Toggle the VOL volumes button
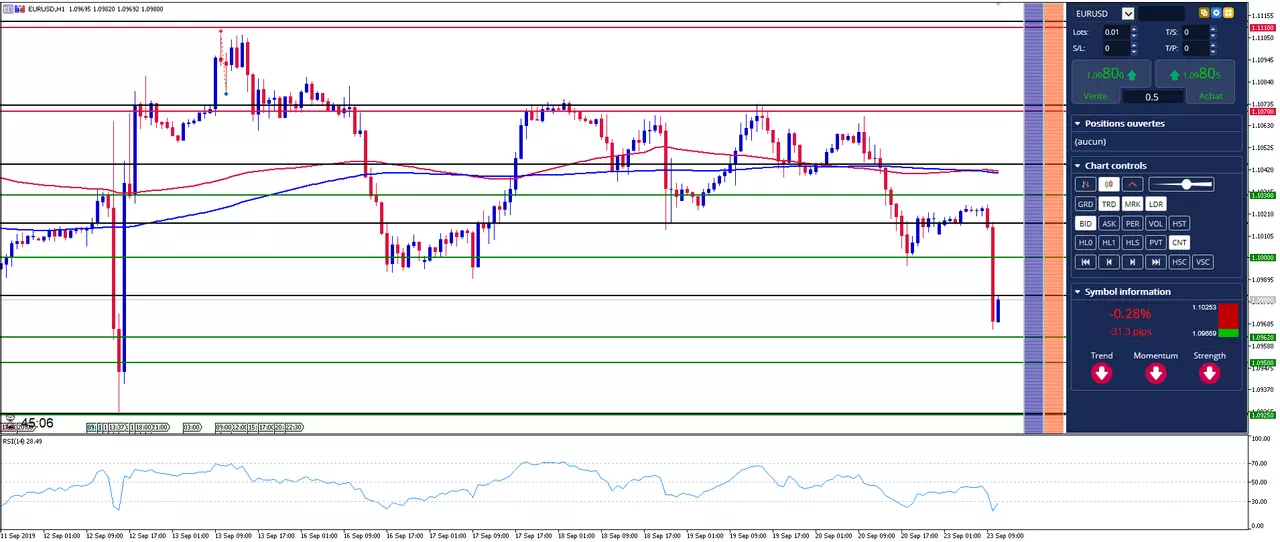This screenshot has height=542, width=1280. (x=1156, y=224)
